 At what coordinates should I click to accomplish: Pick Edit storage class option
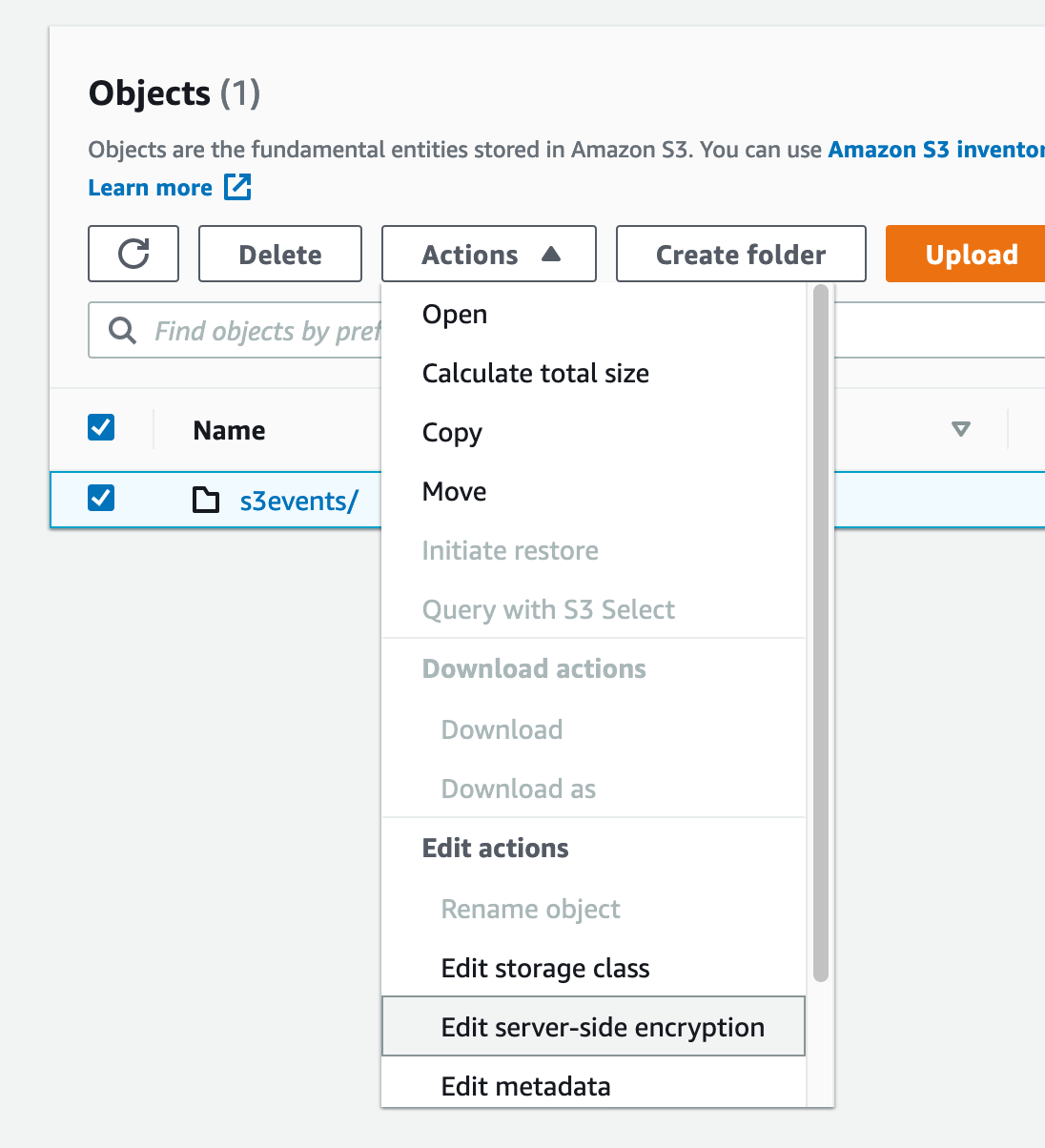544,969
